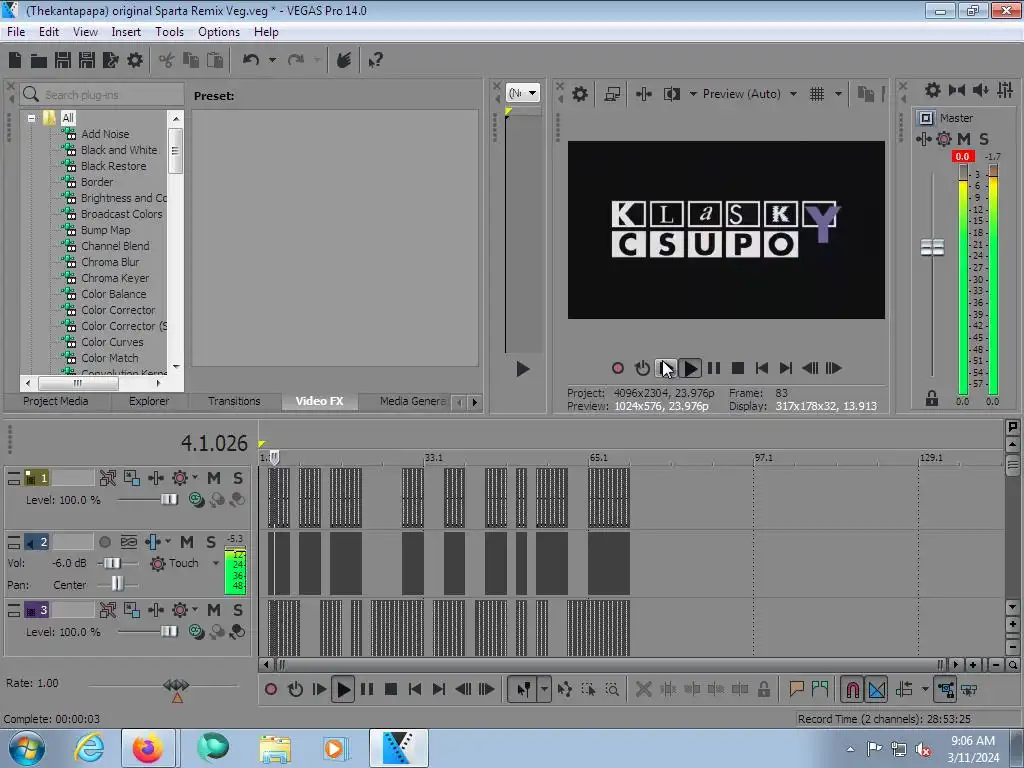Open Touch automation mode dropdown on track 2
The width and height of the screenshot is (1024, 768).
click(216, 563)
